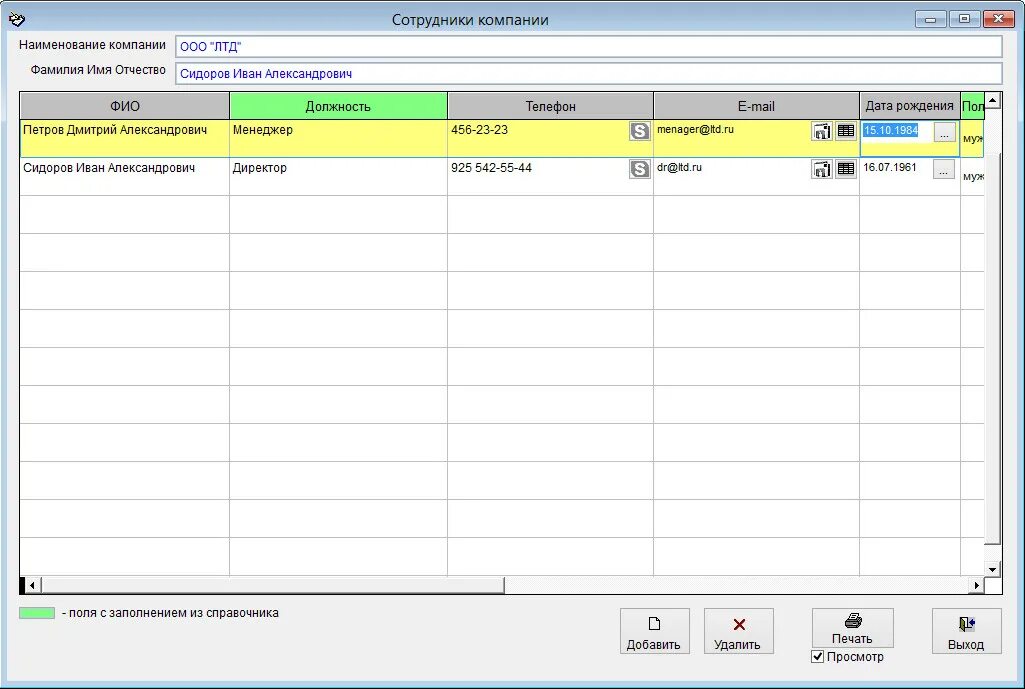This screenshot has width=1025, height=689.
Task: Click the Должность column header
Action: (338, 106)
